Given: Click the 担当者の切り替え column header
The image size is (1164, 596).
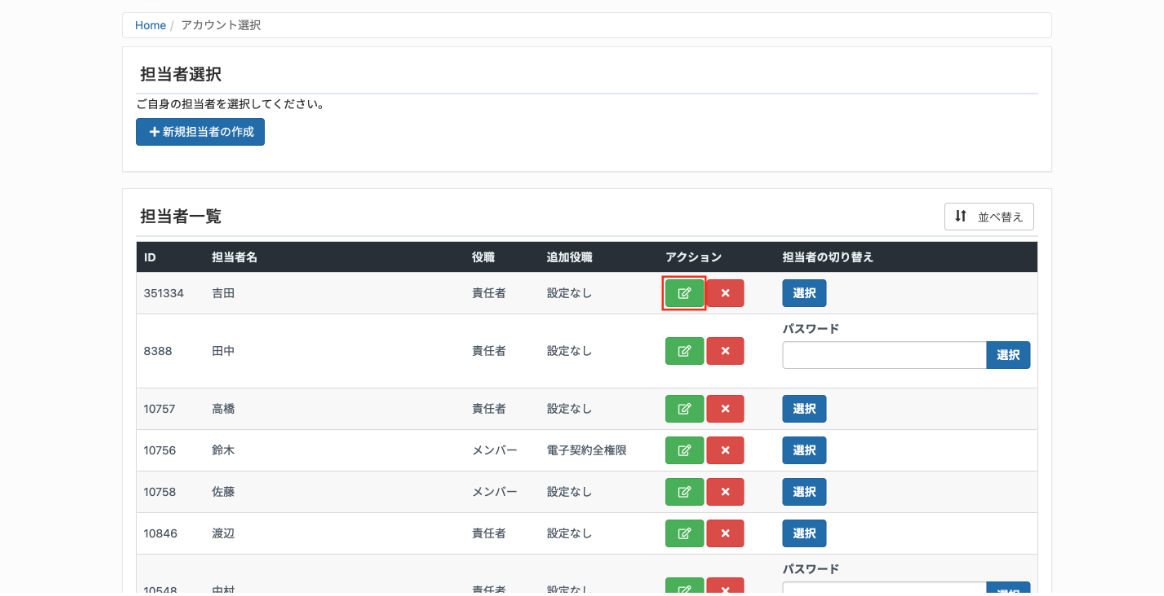Looking at the screenshot, I should pyautogui.click(x=828, y=258).
